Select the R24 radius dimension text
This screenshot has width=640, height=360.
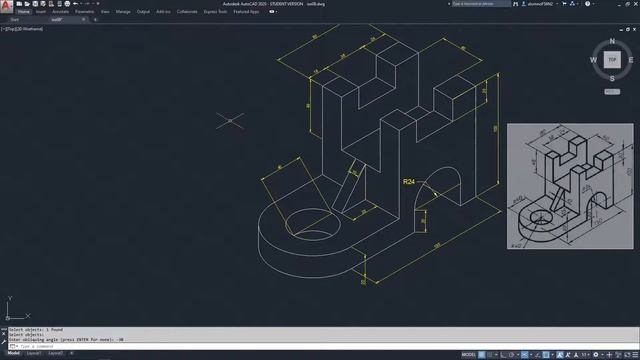tap(409, 182)
